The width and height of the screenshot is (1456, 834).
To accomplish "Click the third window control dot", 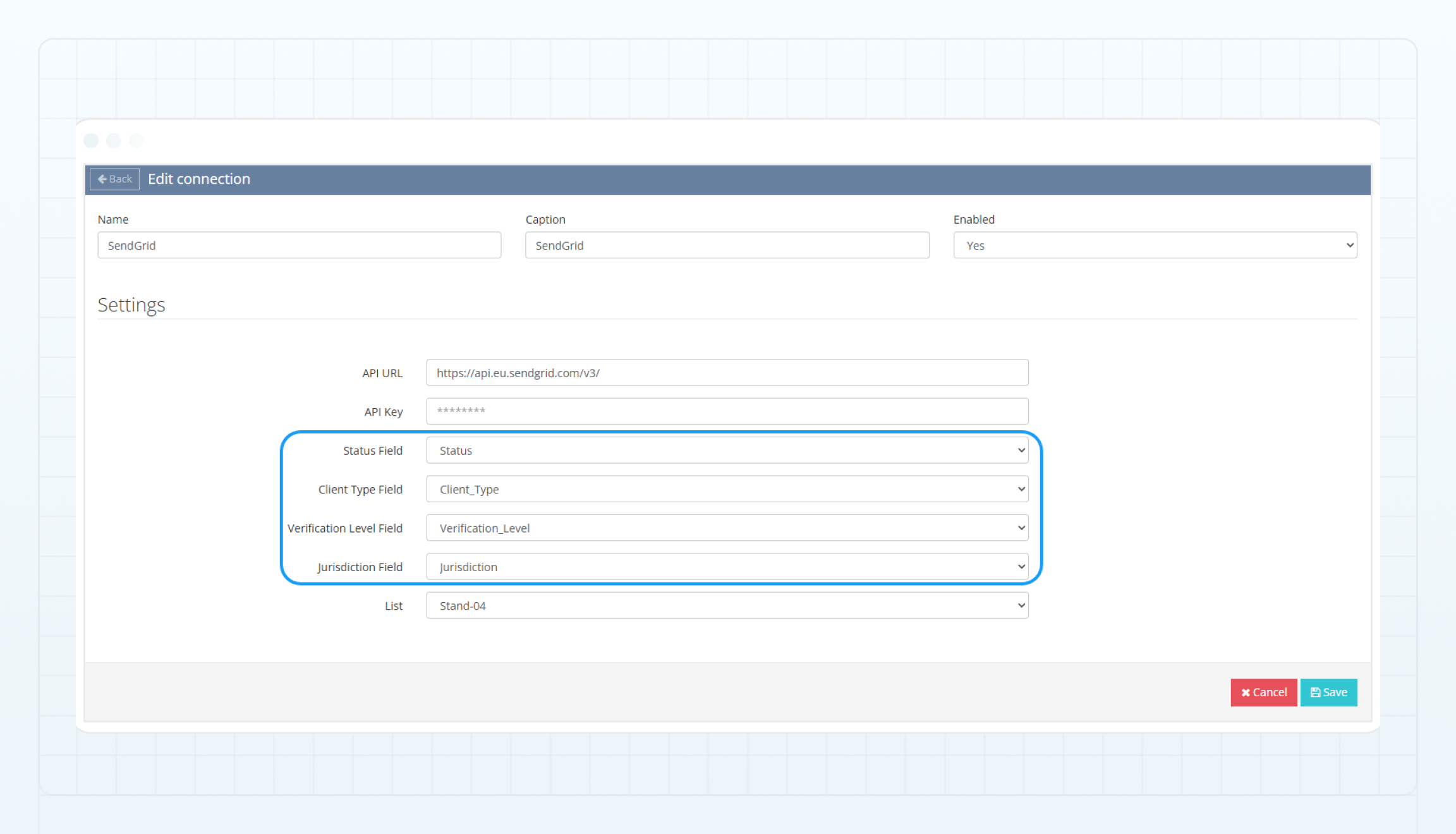I will [136, 140].
